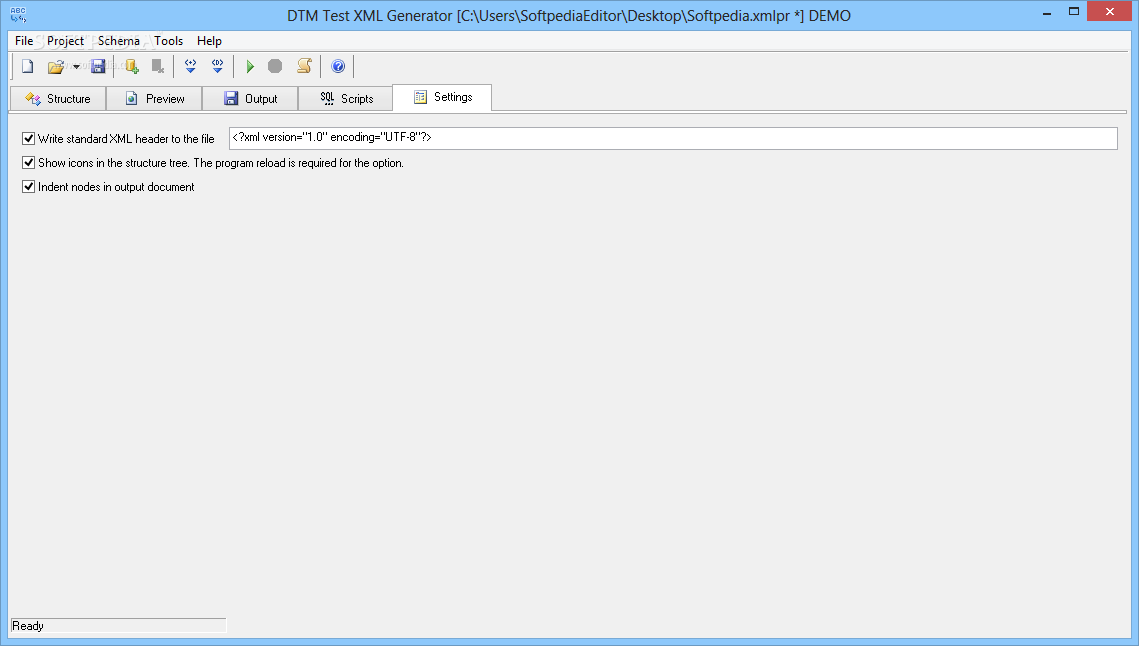This screenshot has width=1139, height=646.
Task: Open project with the folder icon
Action: tap(55, 67)
